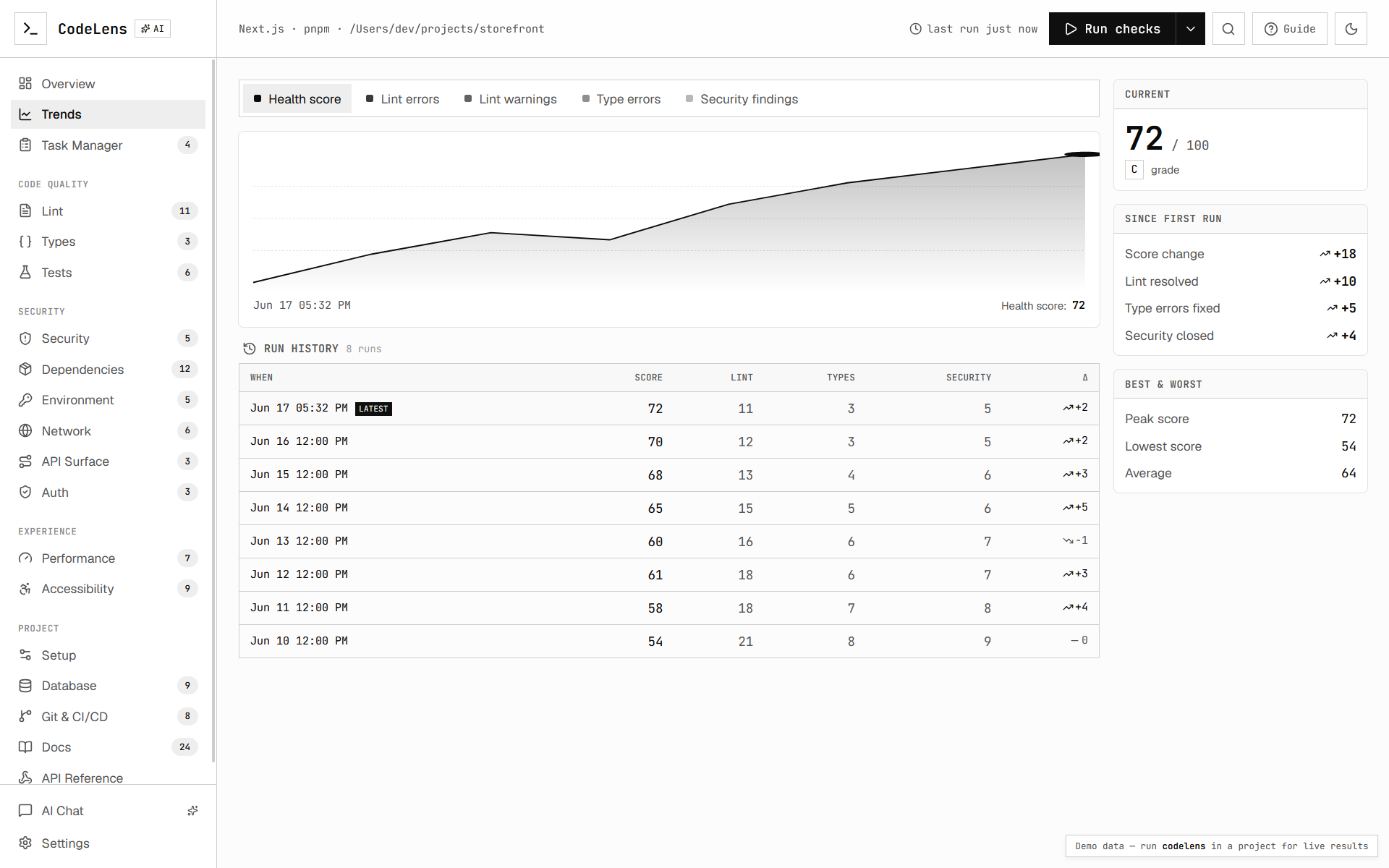Click the Average score value 64
Image resolution: width=1389 pixels, height=868 pixels.
[x=1348, y=473]
